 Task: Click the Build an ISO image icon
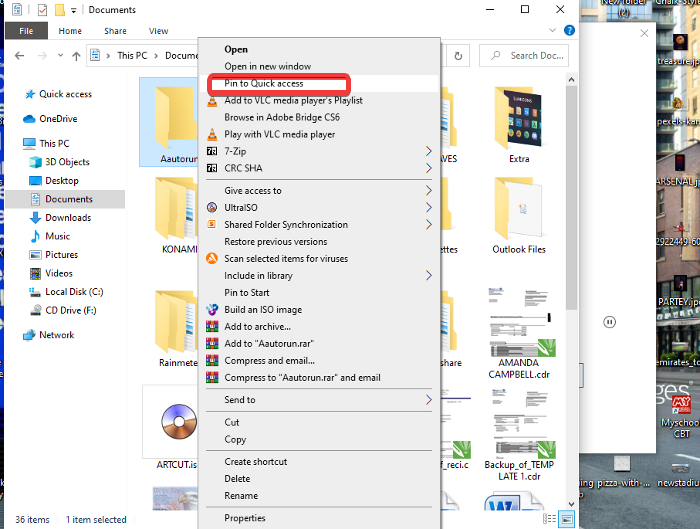pyautogui.click(x=212, y=310)
